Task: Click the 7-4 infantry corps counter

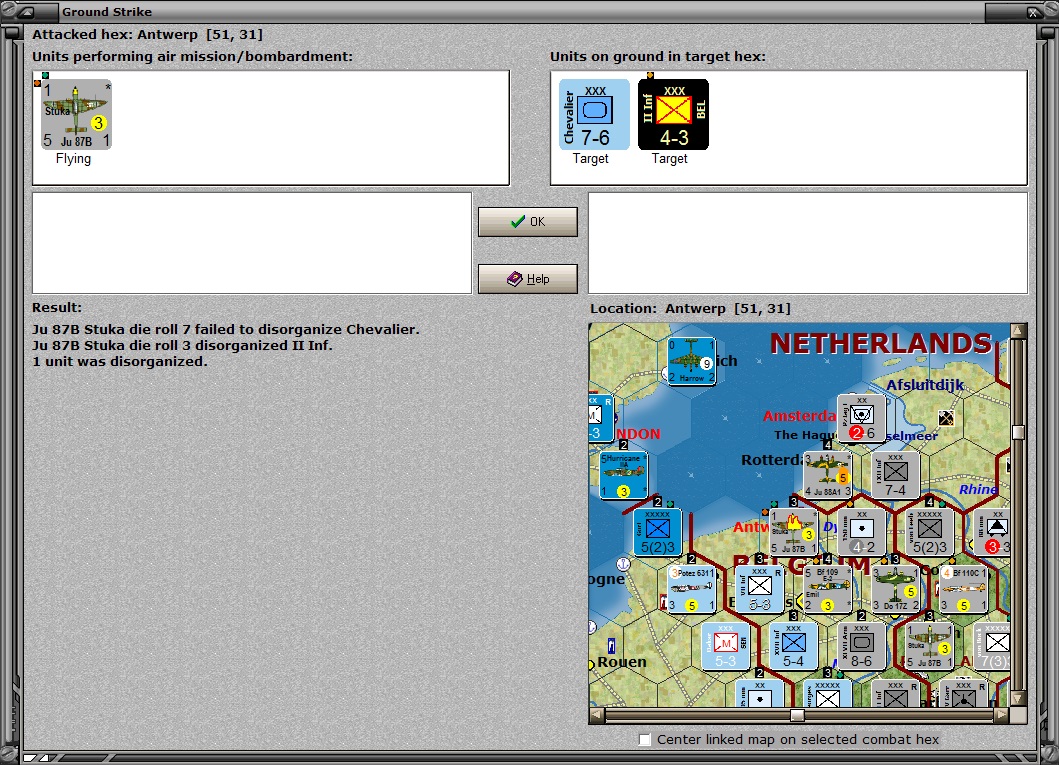Action: click(x=896, y=475)
